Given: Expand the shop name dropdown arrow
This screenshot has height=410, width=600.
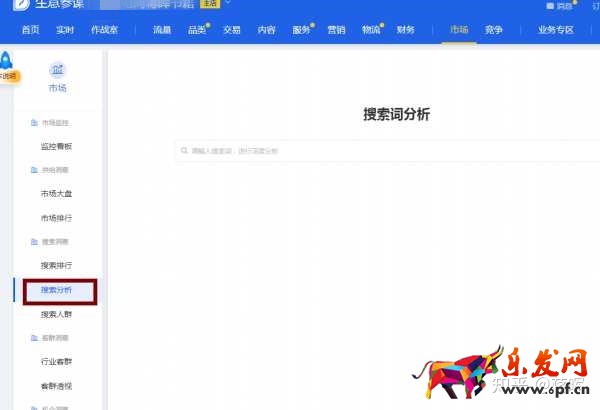Looking at the screenshot, I should 227,4.
